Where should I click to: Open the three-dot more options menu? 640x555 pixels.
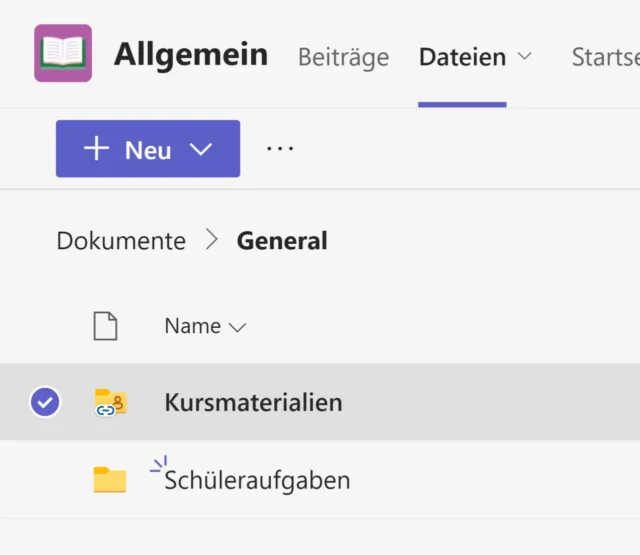pyautogui.click(x=280, y=149)
